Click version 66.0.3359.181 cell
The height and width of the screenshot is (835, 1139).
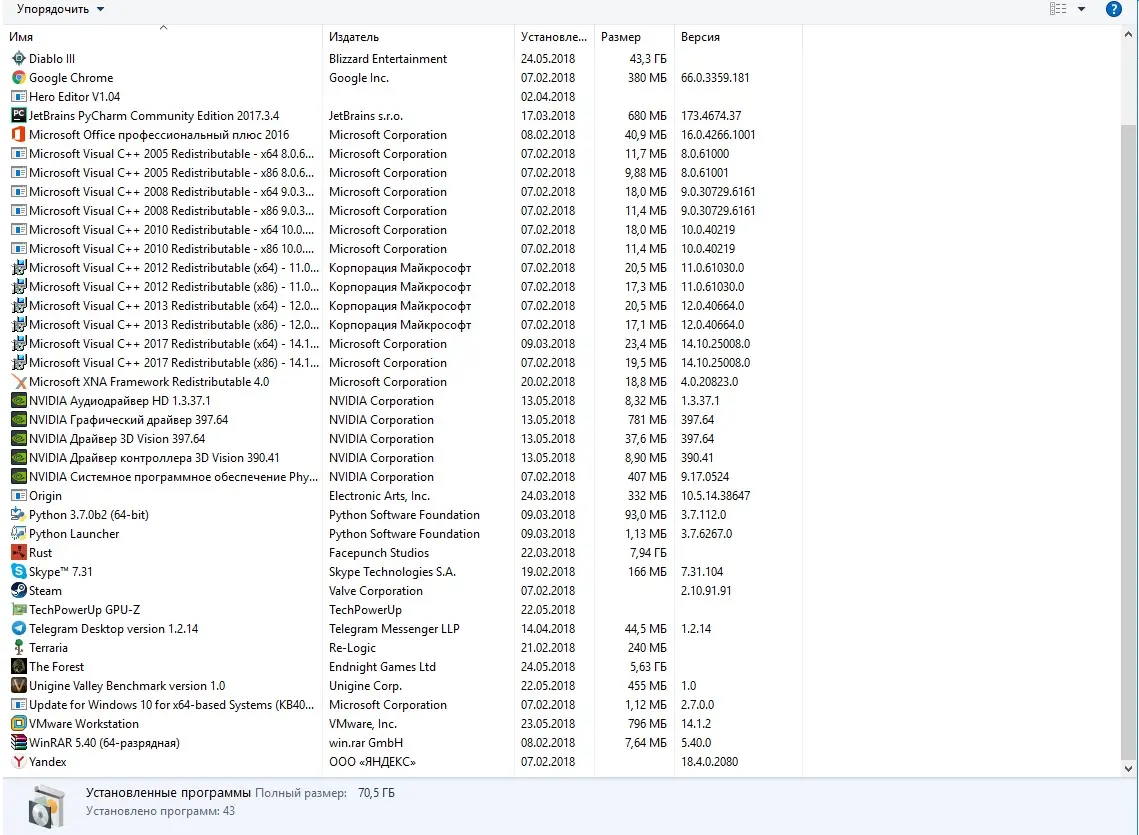715,78
